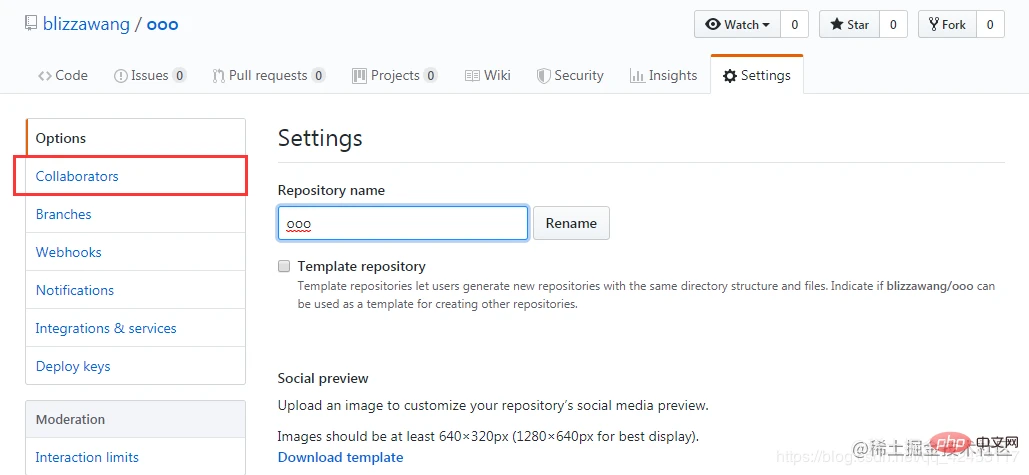Click the Code tab brackets icon
1029x475 pixels.
(45, 76)
